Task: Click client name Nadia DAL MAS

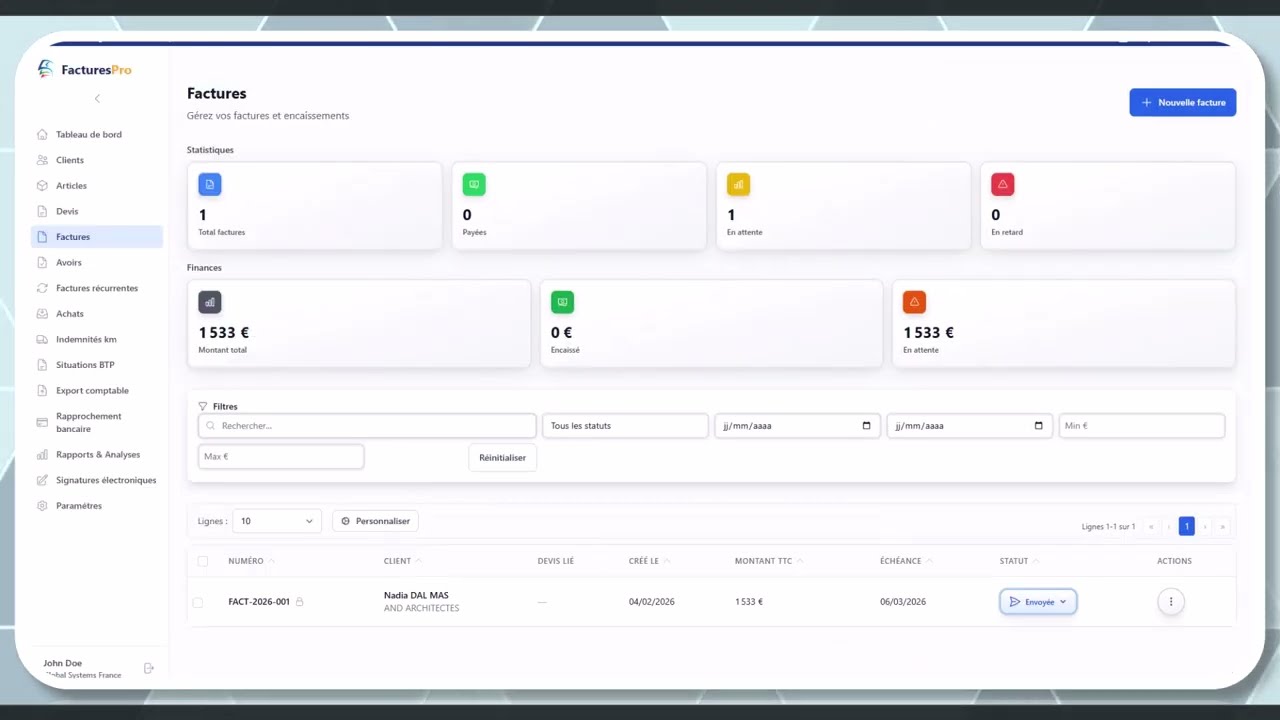Action: [x=416, y=595]
